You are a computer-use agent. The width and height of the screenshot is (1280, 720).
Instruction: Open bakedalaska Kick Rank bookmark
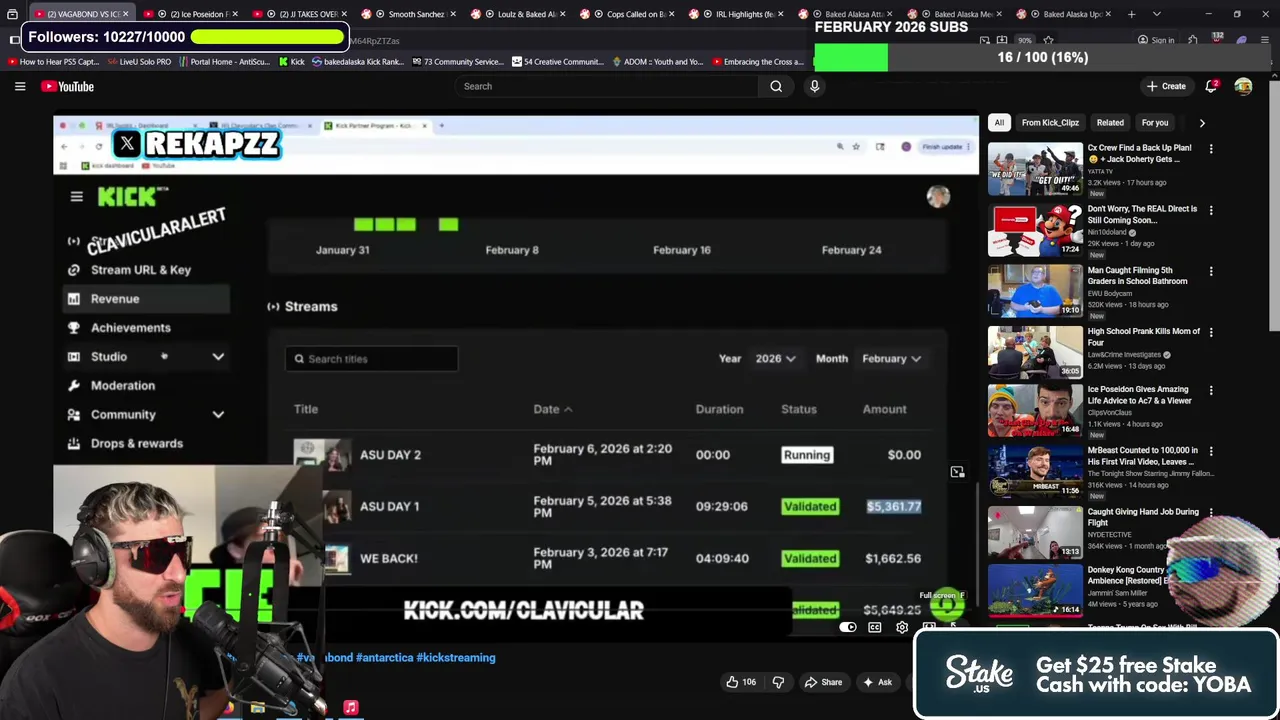[357, 62]
